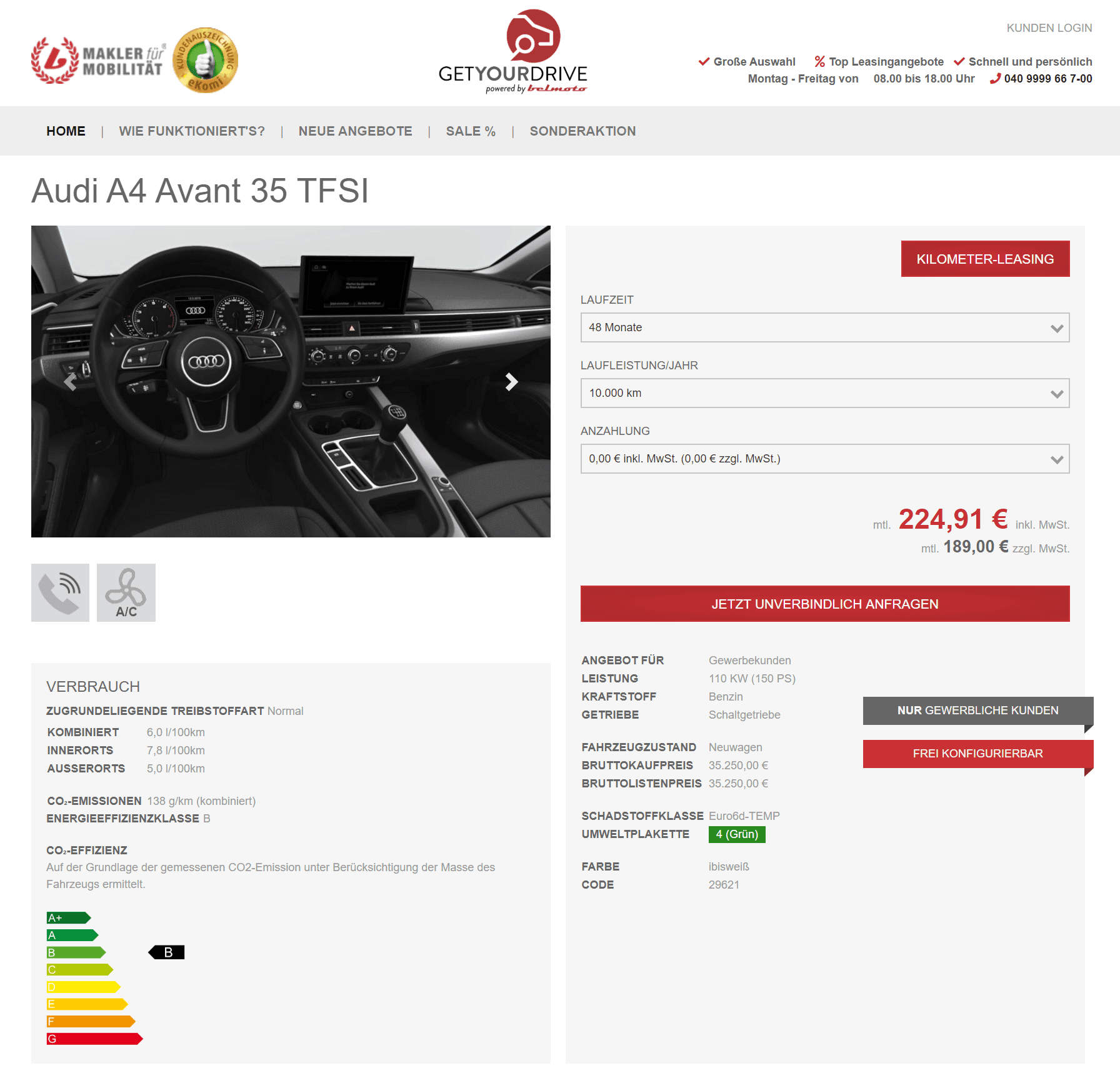1120x1073 pixels.
Task: Click the orange F efficiency class bar
Action: 91,1021
